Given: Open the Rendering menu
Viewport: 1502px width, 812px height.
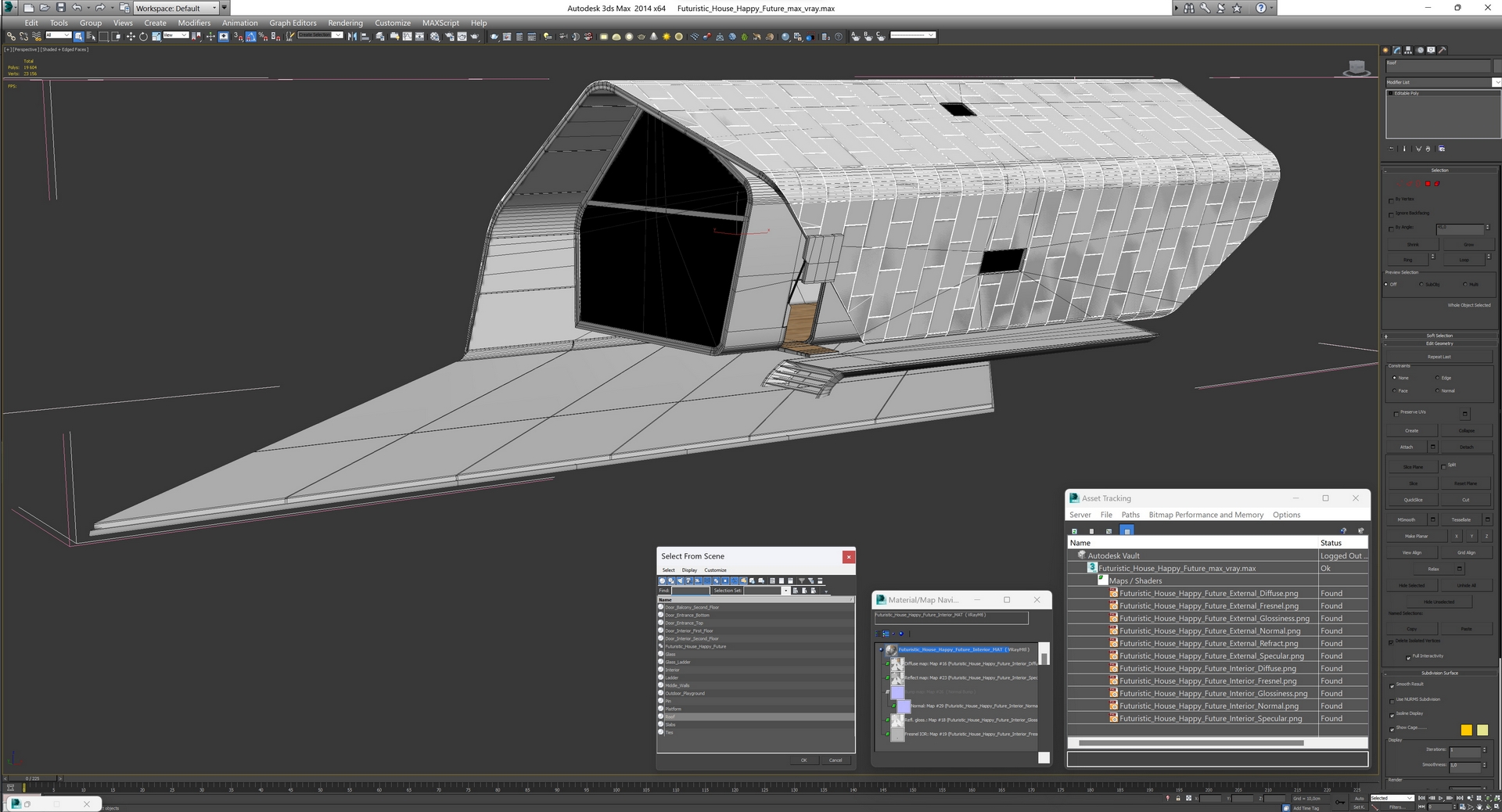Looking at the screenshot, I should click(x=345, y=23).
